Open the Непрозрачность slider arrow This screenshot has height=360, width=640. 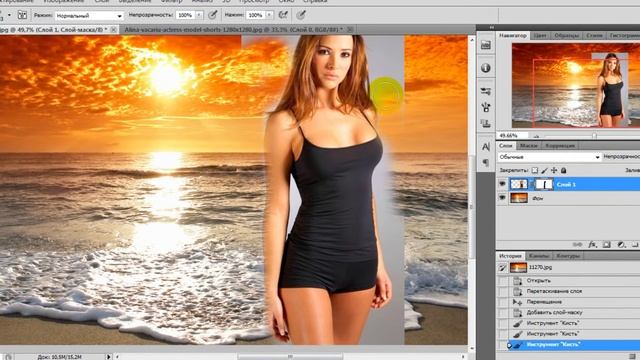[x=199, y=15]
